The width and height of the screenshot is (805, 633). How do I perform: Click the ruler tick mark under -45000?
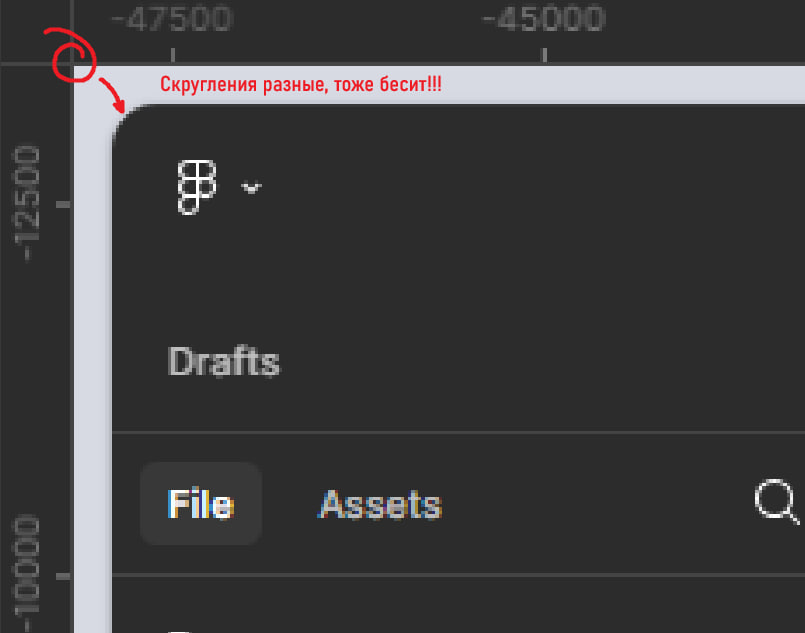coord(545,54)
